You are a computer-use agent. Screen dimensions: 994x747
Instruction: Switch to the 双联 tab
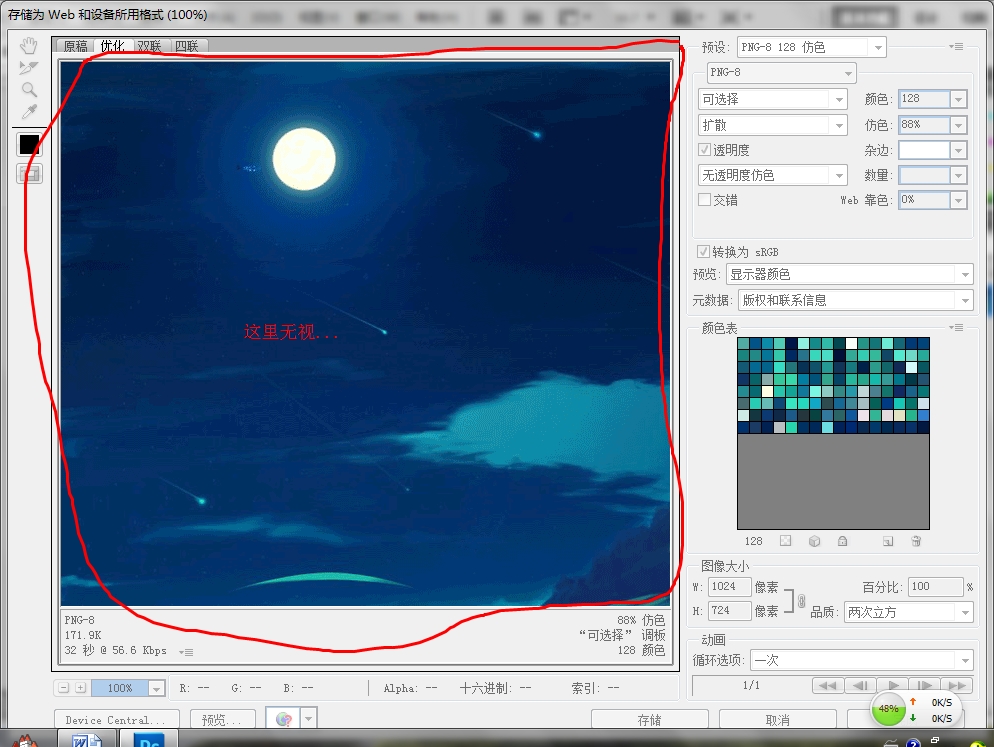pyautogui.click(x=150, y=46)
